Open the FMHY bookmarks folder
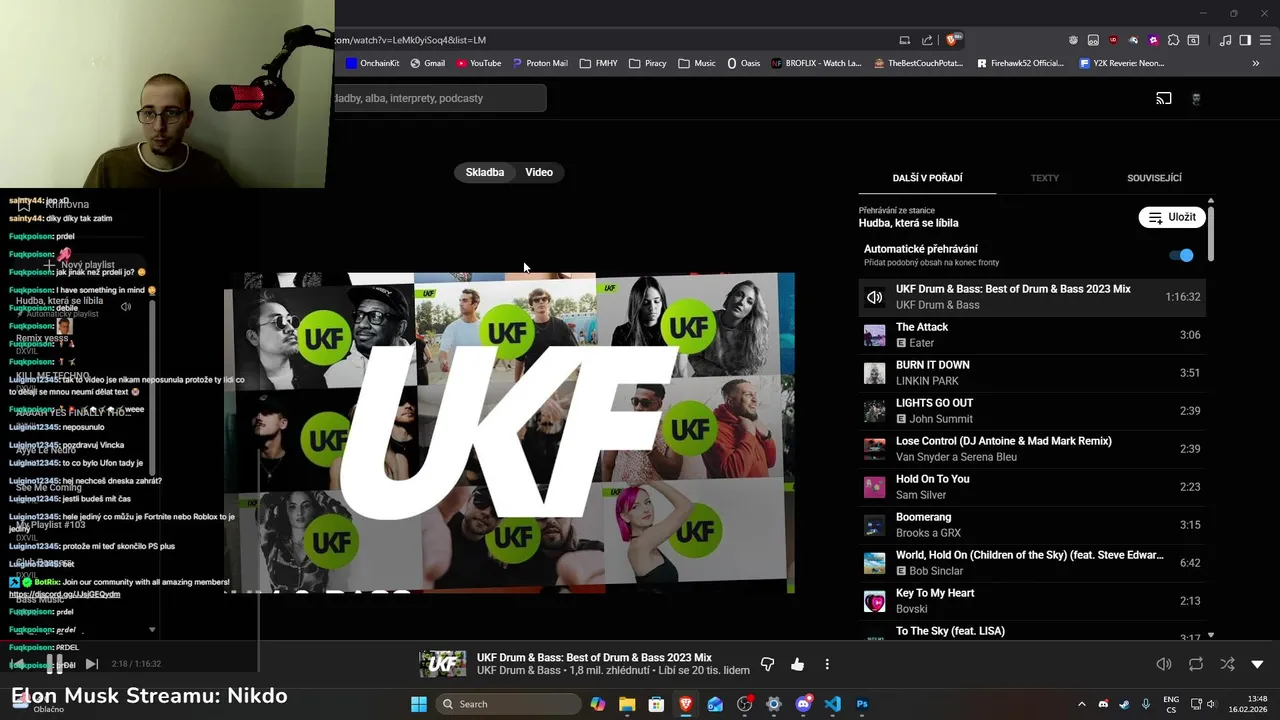 pyautogui.click(x=598, y=63)
